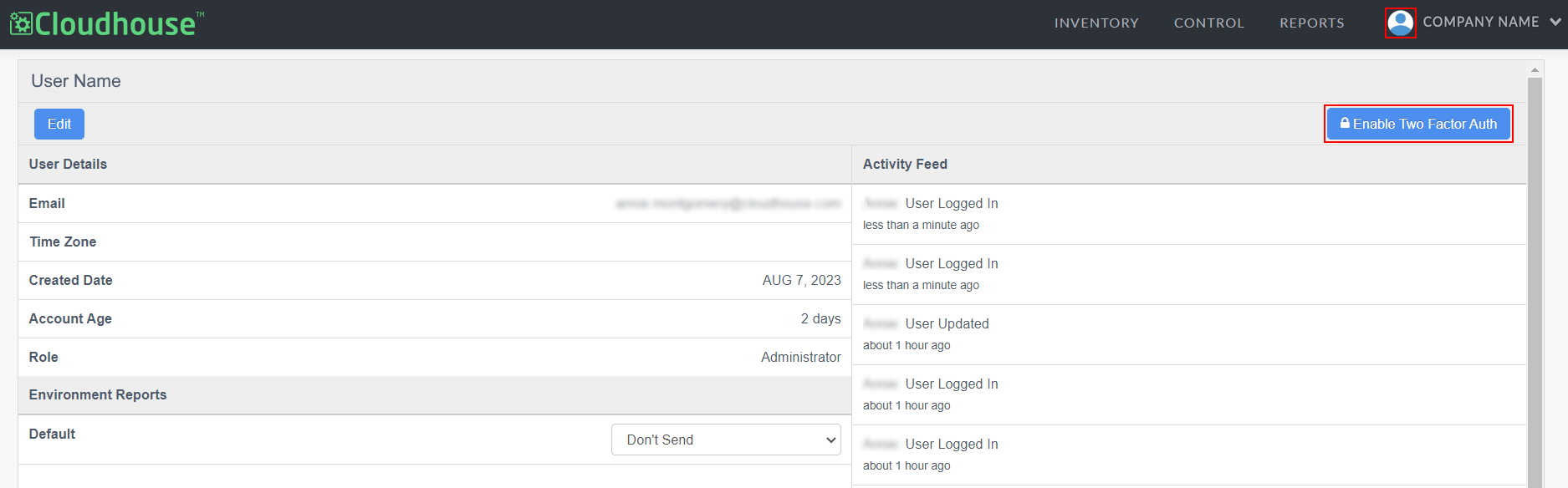1568x488 pixels.
Task: Click the Administrator role value
Action: pyautogui.click(x=801, y=357)
